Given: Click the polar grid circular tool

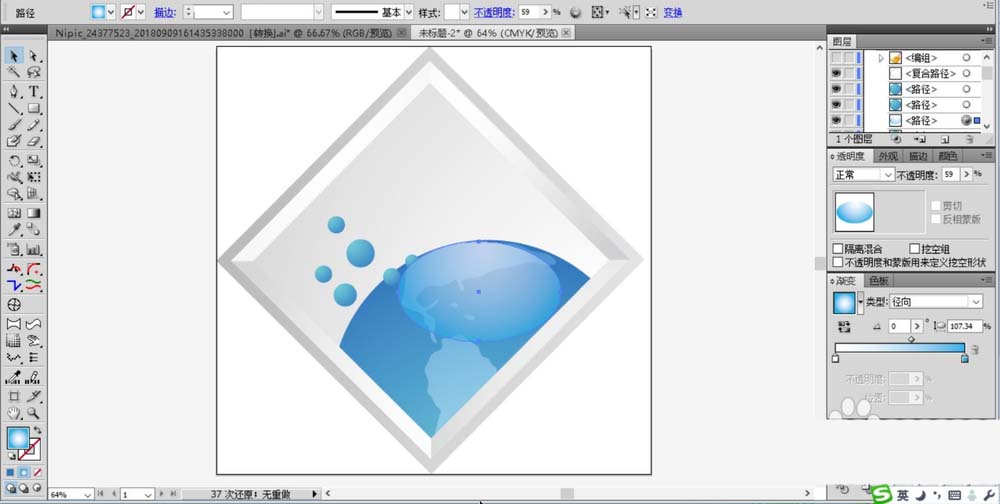Looking at the screenshot, I should [x=14, y=305].
